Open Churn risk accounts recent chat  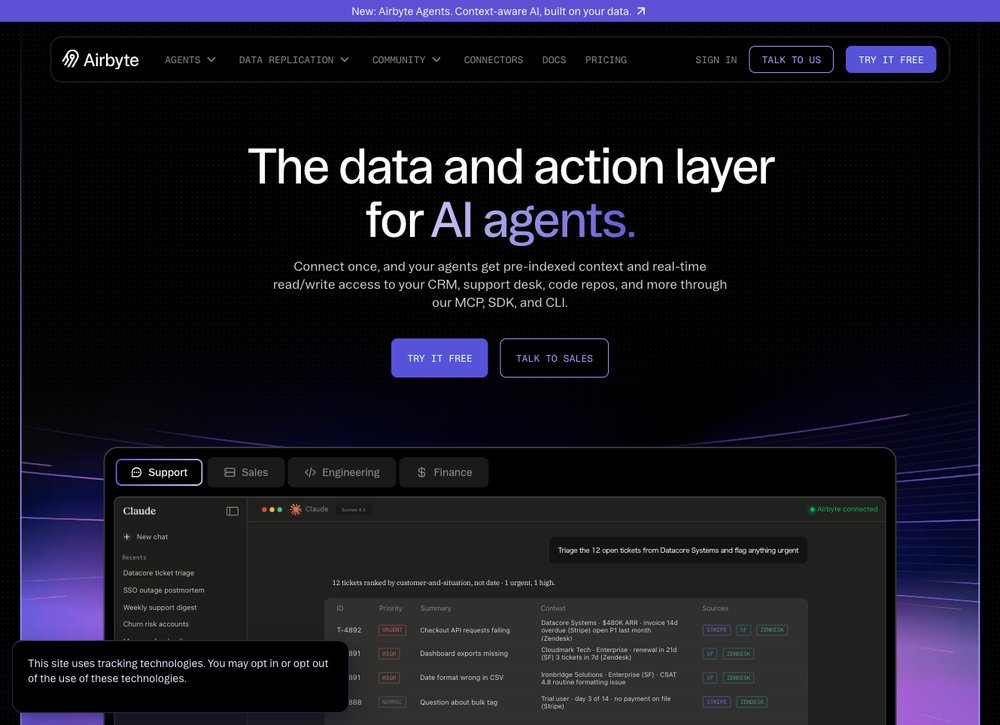156,624
